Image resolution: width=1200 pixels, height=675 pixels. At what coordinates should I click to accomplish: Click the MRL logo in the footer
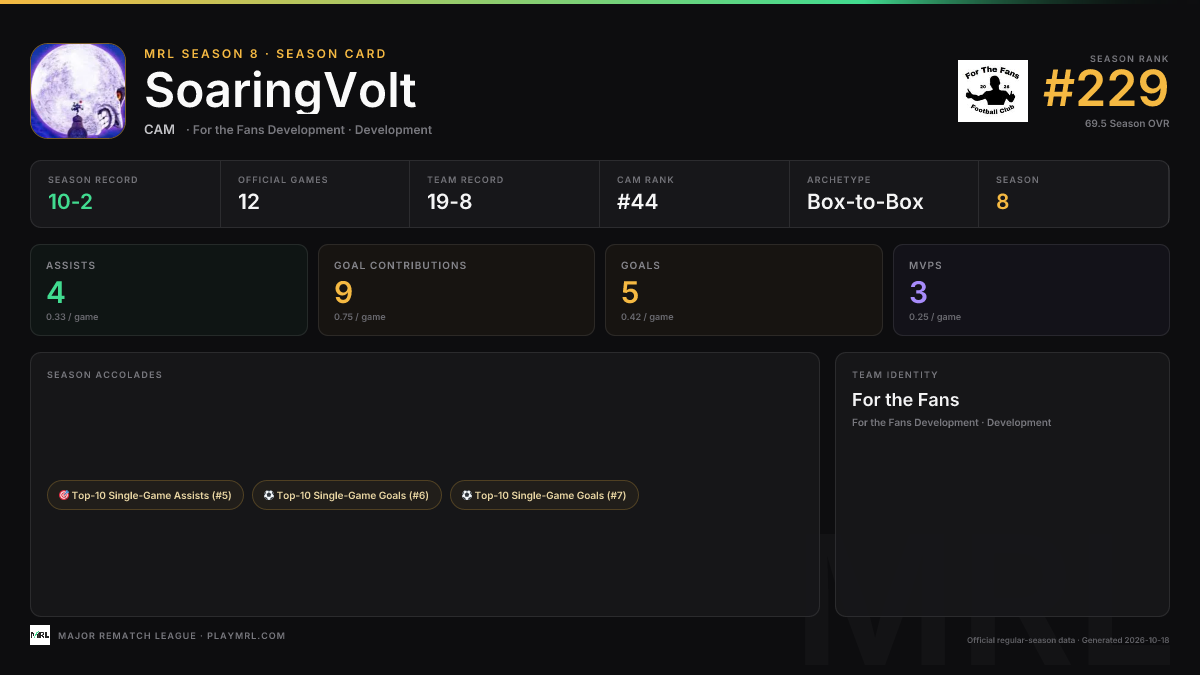pyautogui.click(x=40, y=635)
